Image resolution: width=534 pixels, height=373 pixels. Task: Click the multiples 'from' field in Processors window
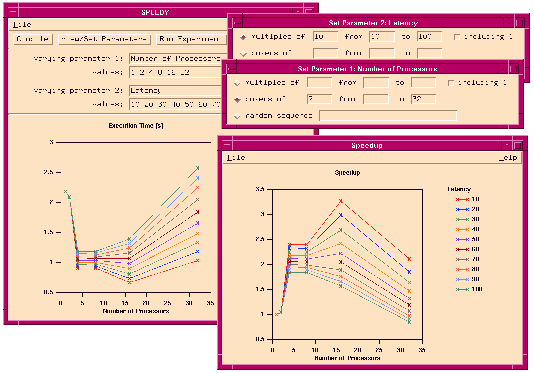coord(376,82)
